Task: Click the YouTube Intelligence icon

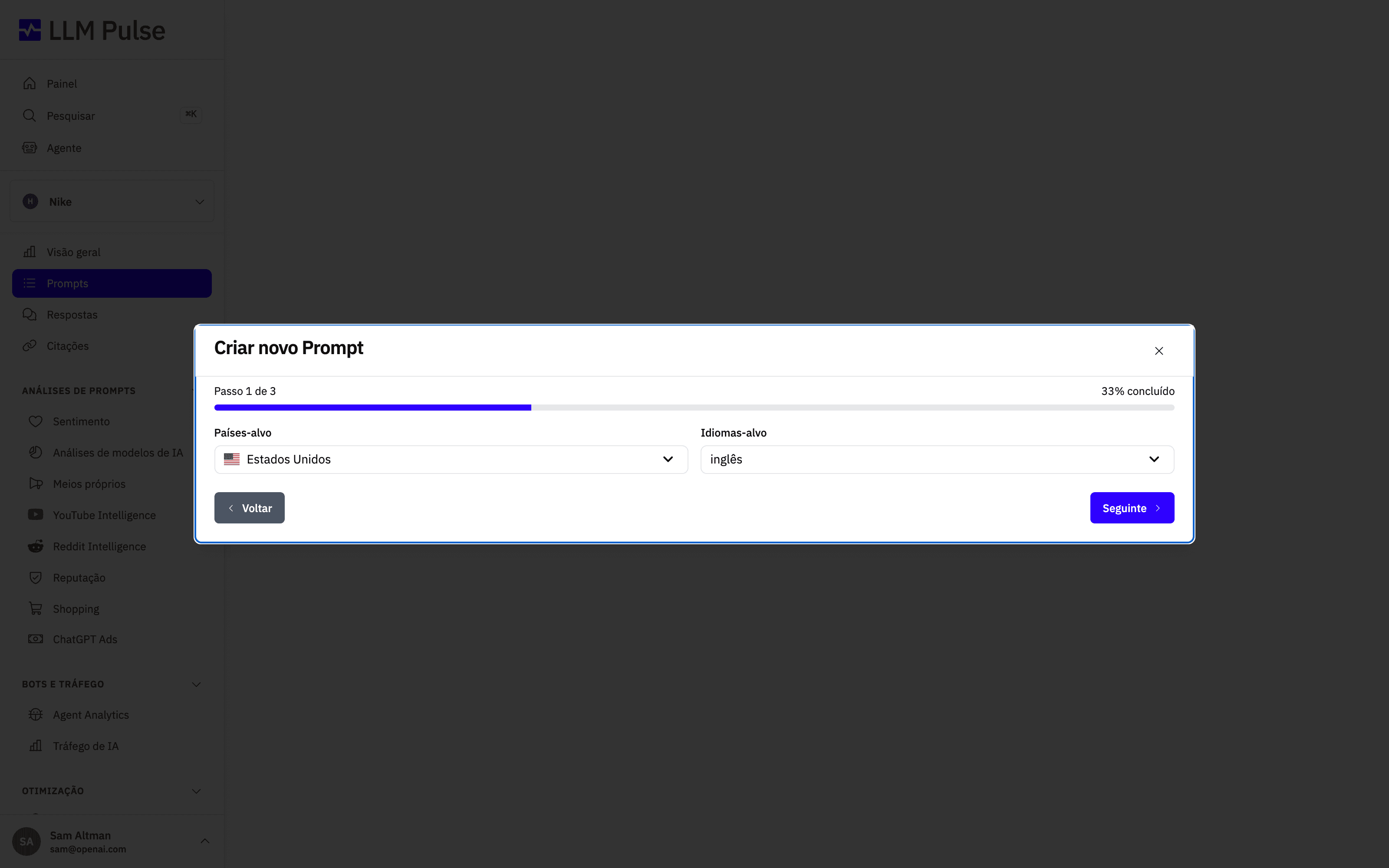Action: pyautogui.click(x=36, y=514)
